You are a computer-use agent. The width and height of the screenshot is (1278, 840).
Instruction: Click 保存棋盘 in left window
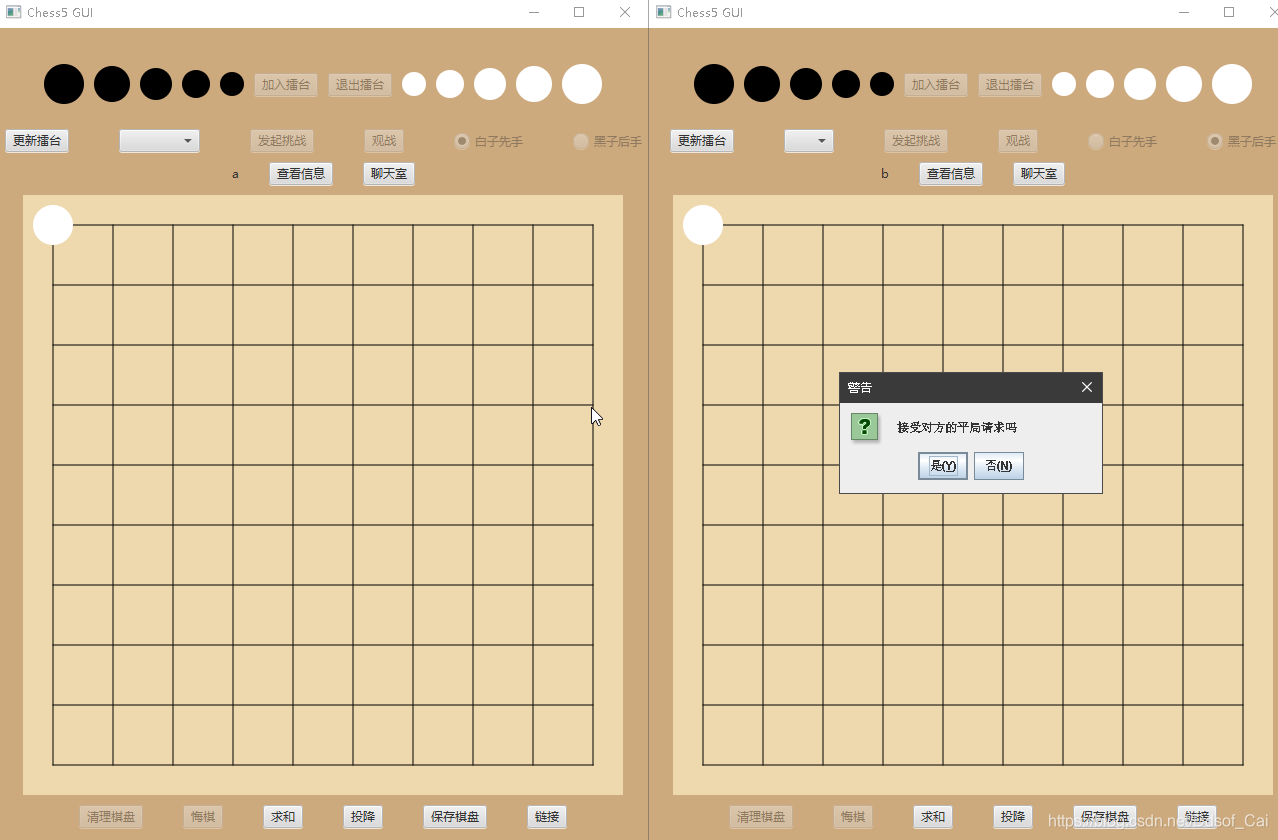[x=455, y=817]
